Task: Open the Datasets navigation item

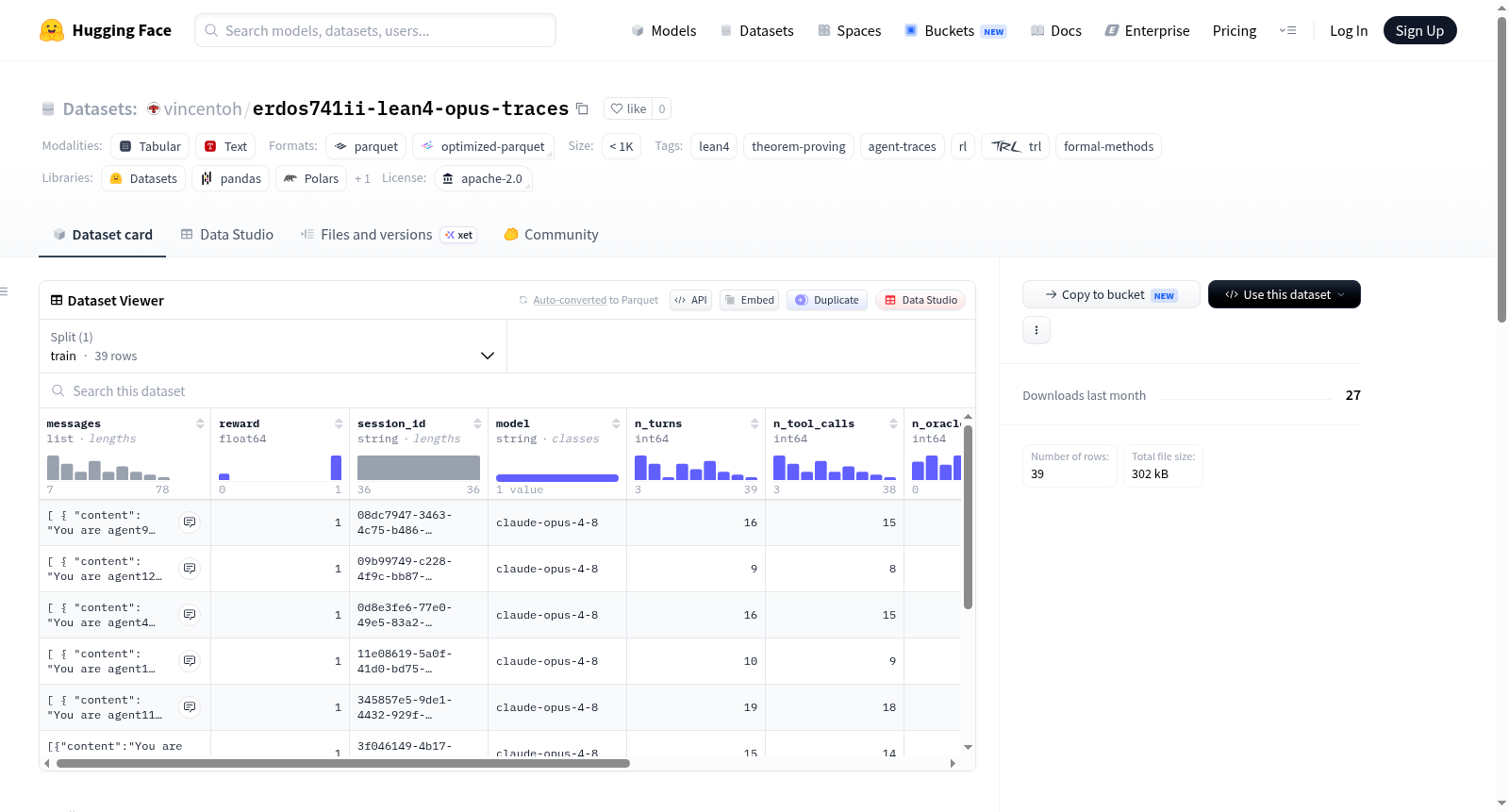Action: (757, 30)
